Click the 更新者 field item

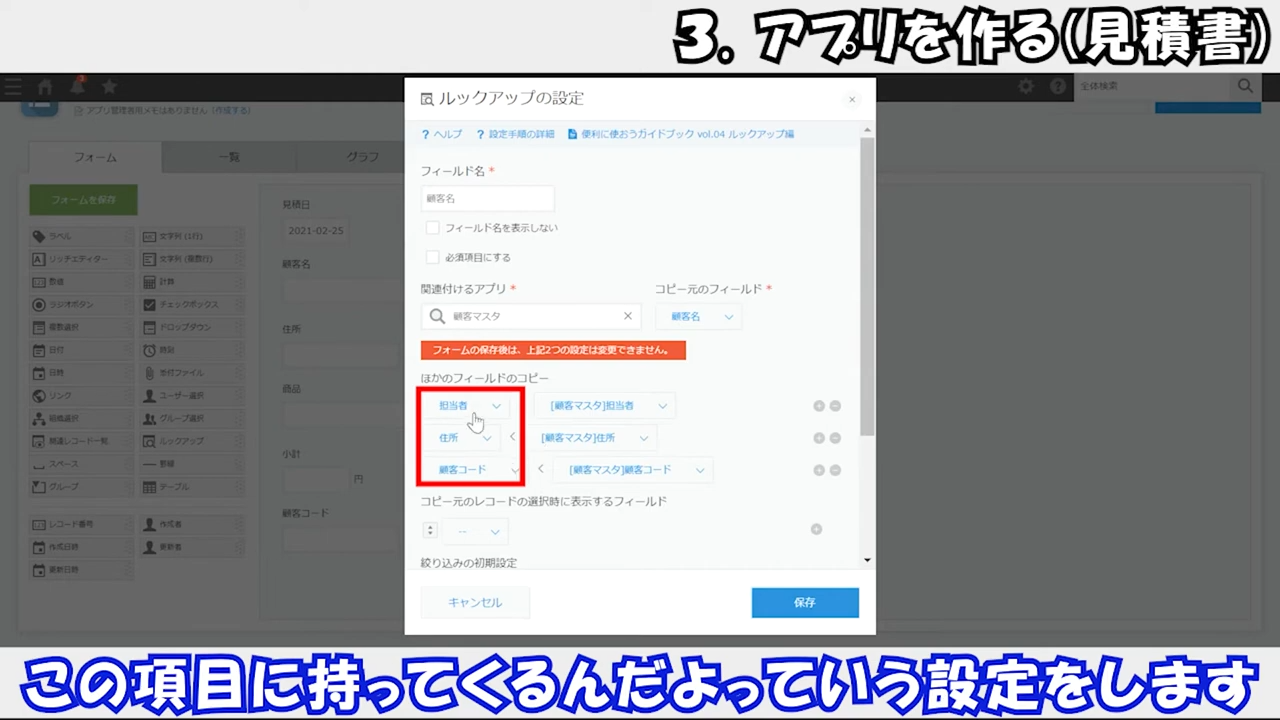pyautogui.click(x=191, y=547)
